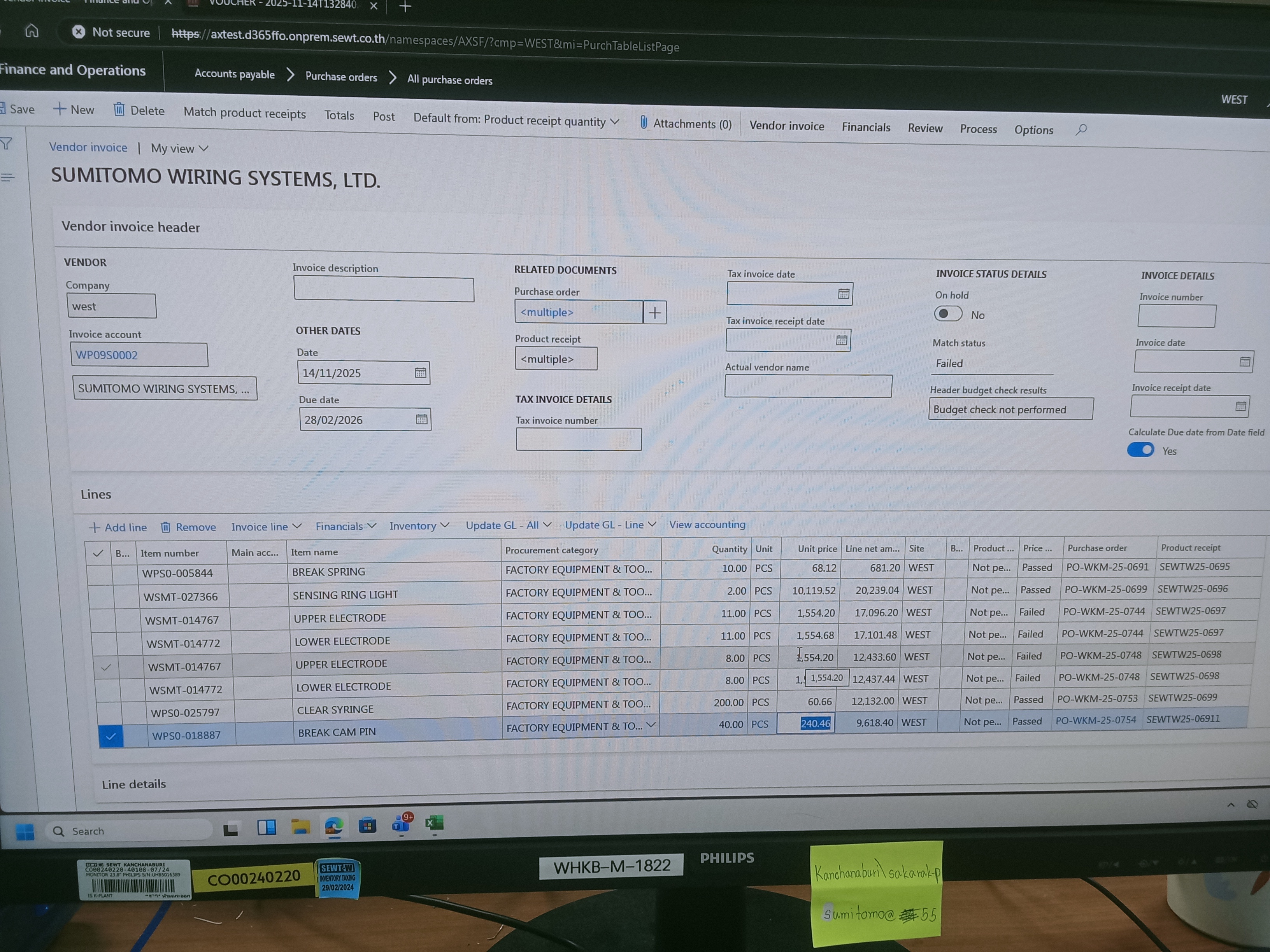Screen dimensions: 1270x952
Task: Click plus button beside Purchase order field
Action: (x=654, y=313)
